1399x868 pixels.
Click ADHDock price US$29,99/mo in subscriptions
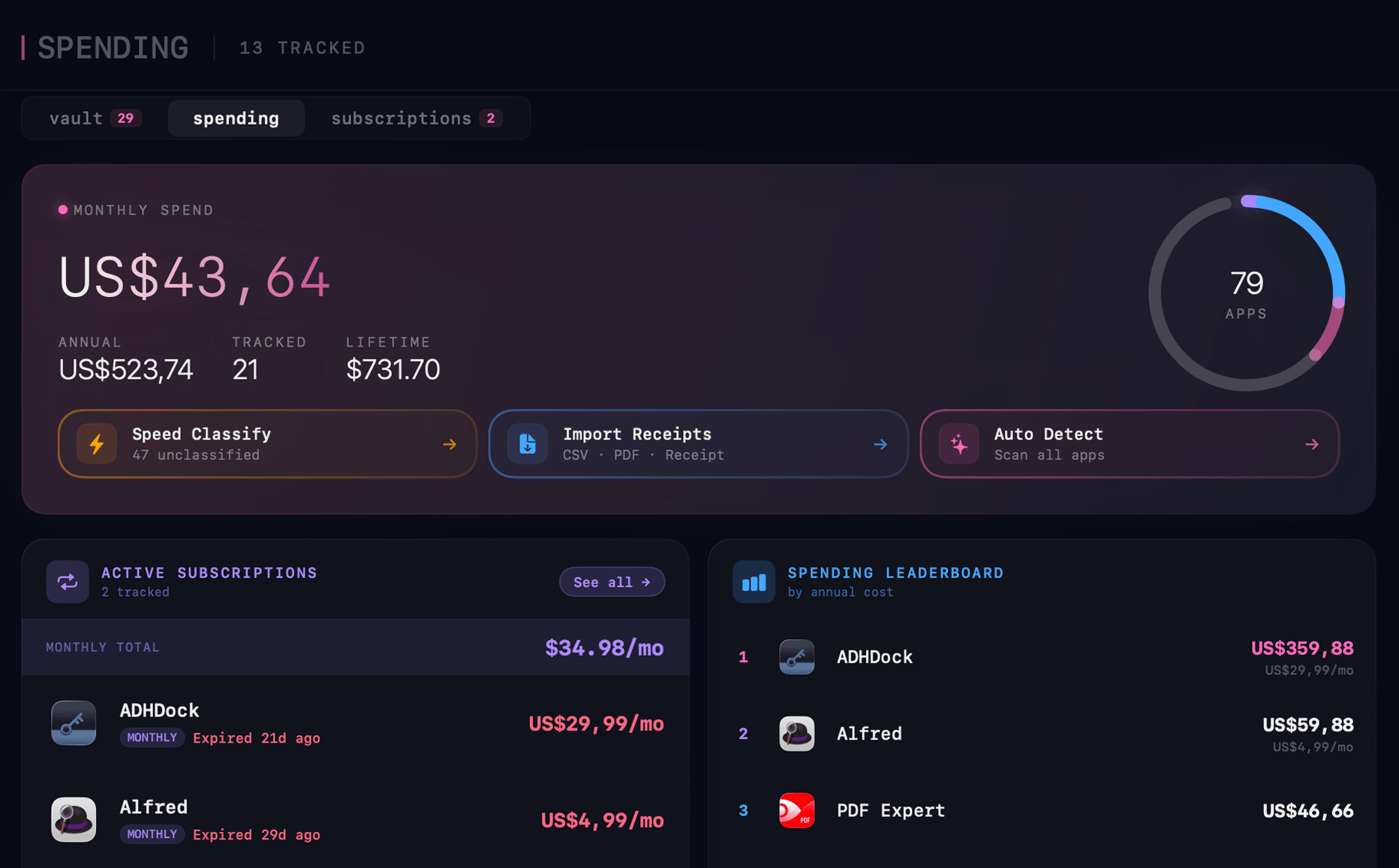(x=596, y=724)
